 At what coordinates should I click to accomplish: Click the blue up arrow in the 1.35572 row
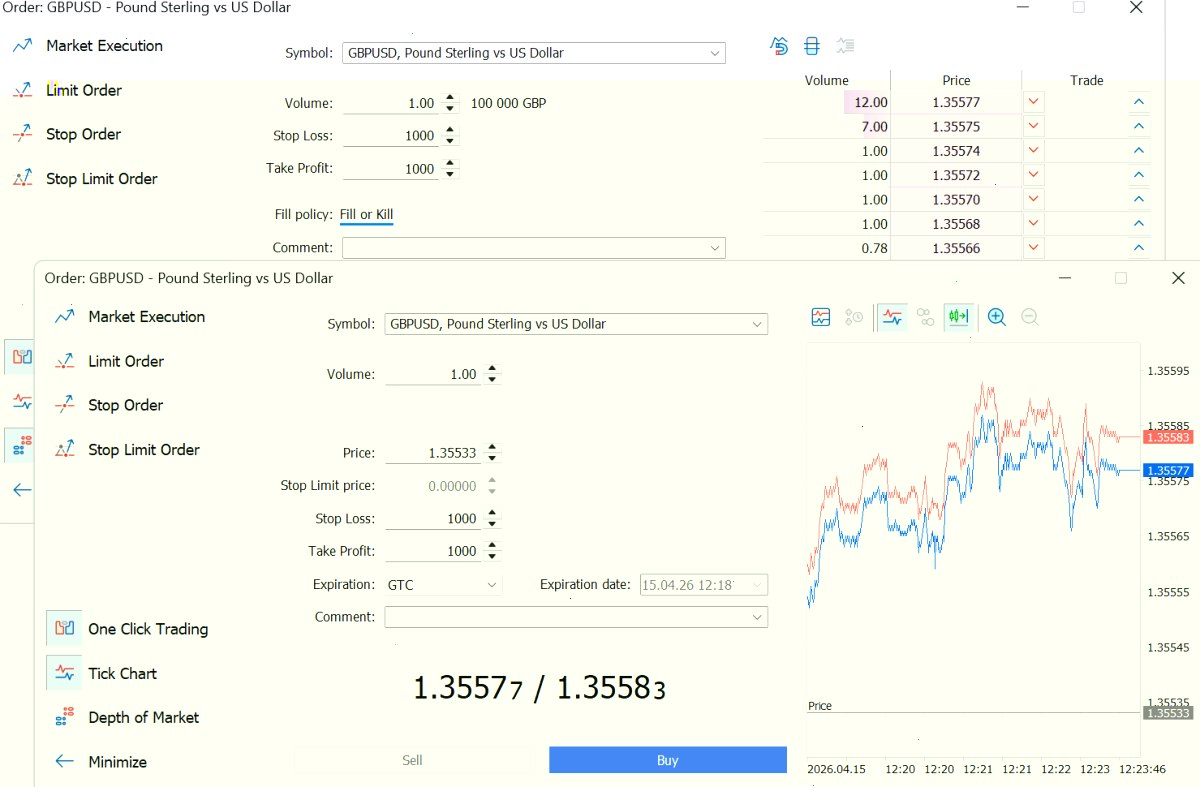click(1138, 175)
